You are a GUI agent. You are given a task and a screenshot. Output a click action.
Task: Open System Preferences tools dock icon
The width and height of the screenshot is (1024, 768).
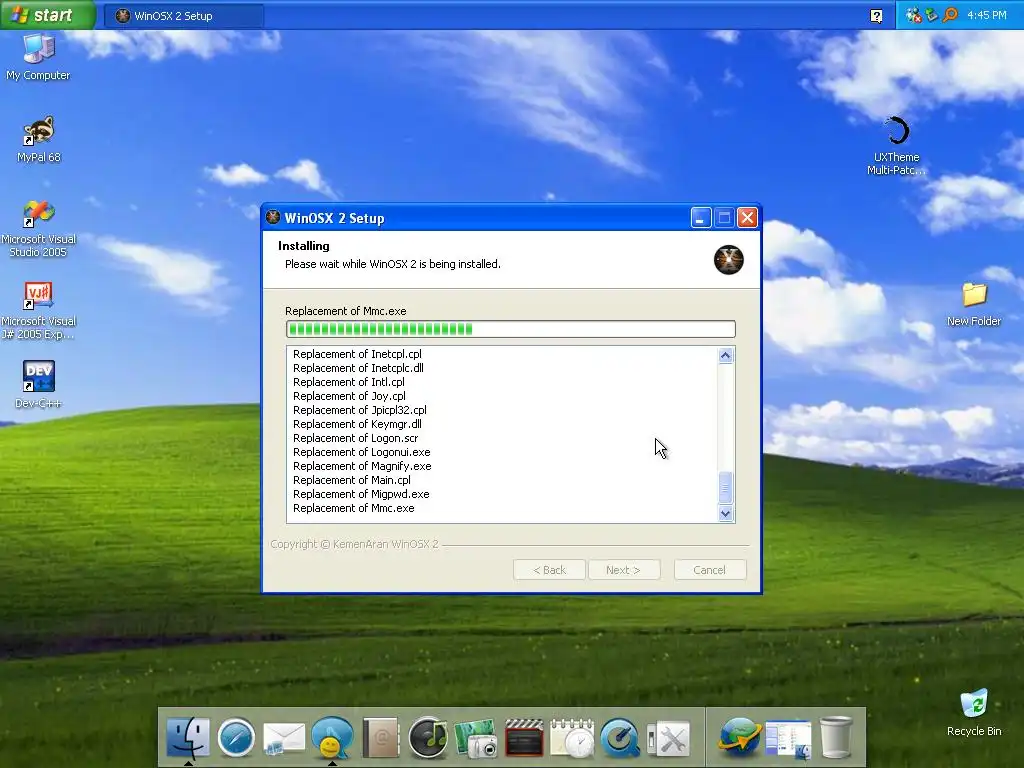pos(668,739)
